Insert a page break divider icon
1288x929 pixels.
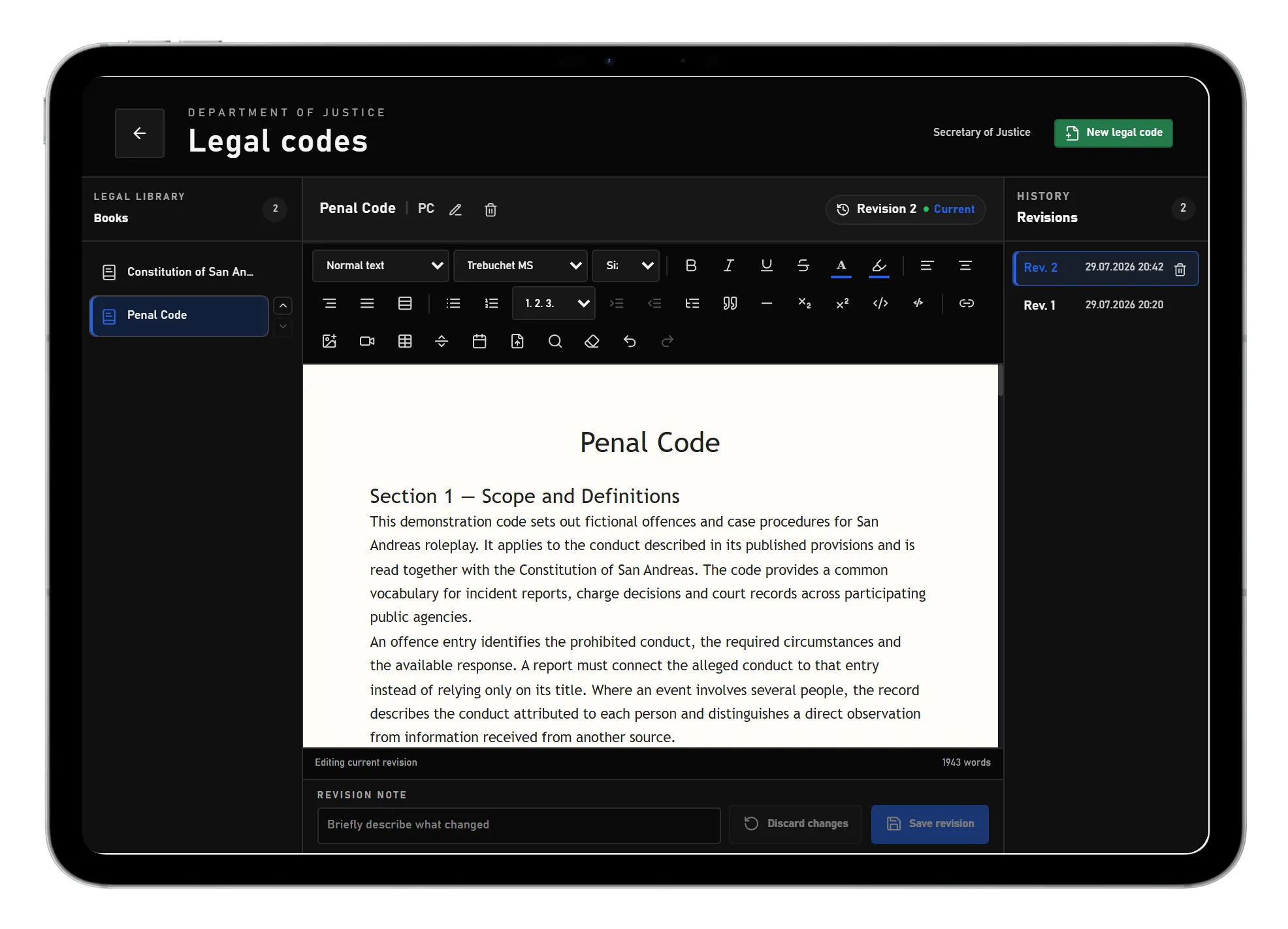click(x=442, y=341)
